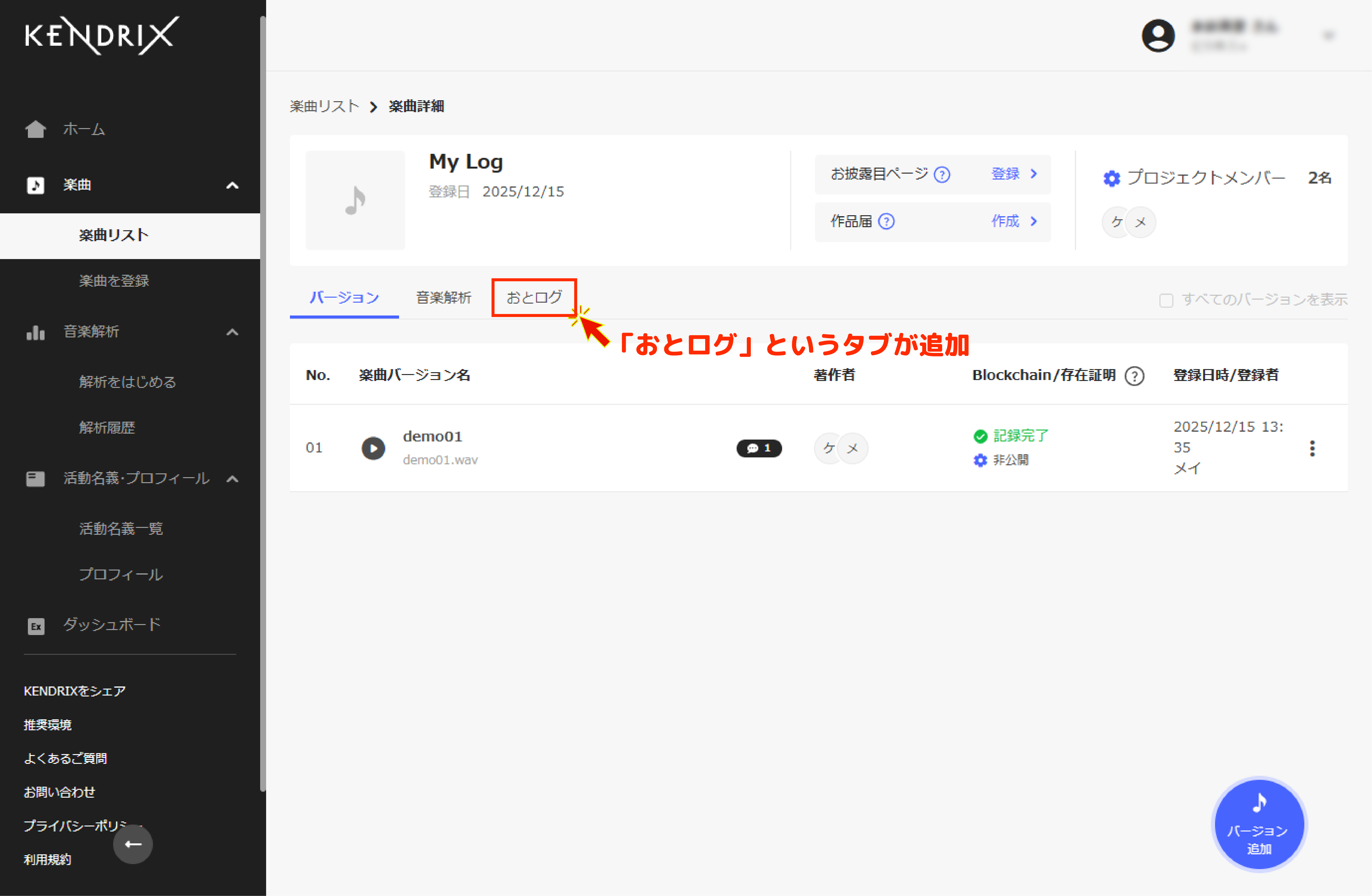Image resolution: width=1372 pixels, height=896 pixels.
Task: Collapse the 楽曲 sidebar section
Action: [233, 185]
